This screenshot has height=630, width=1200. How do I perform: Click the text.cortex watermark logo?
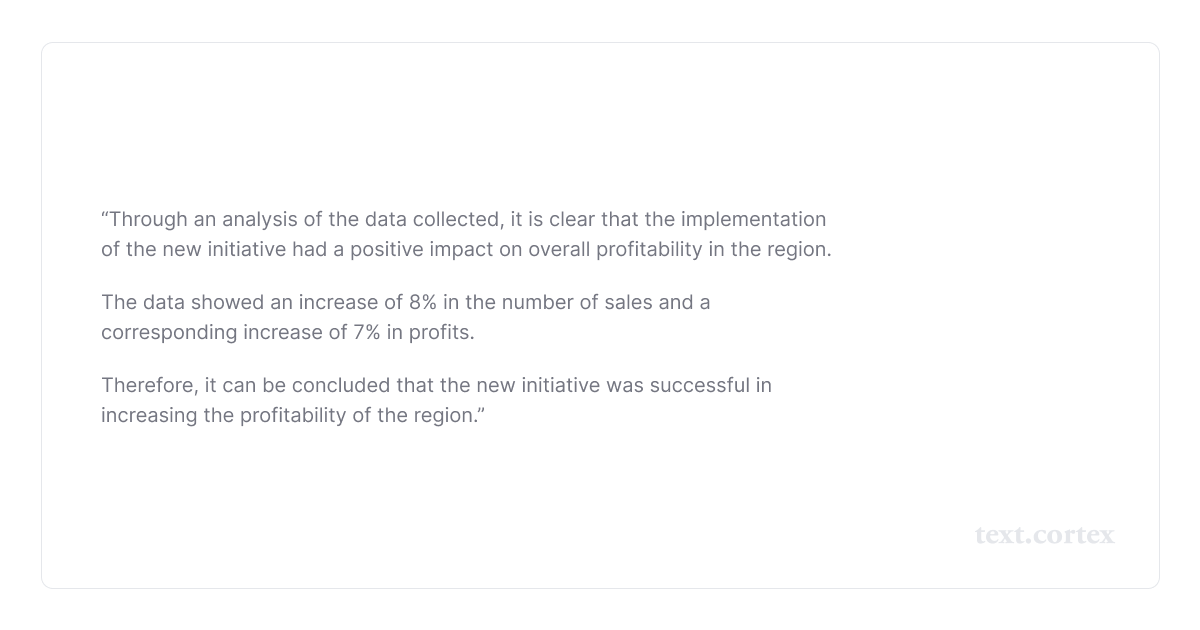(x=1044, y=535)
